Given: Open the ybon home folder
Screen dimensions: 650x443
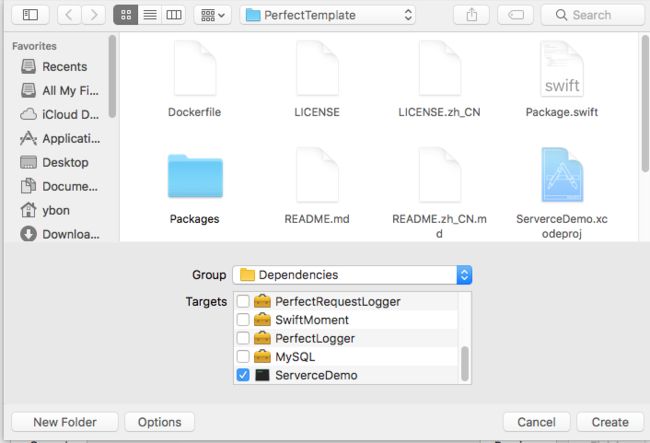Looking at the screenshot, I should (46, 211).
